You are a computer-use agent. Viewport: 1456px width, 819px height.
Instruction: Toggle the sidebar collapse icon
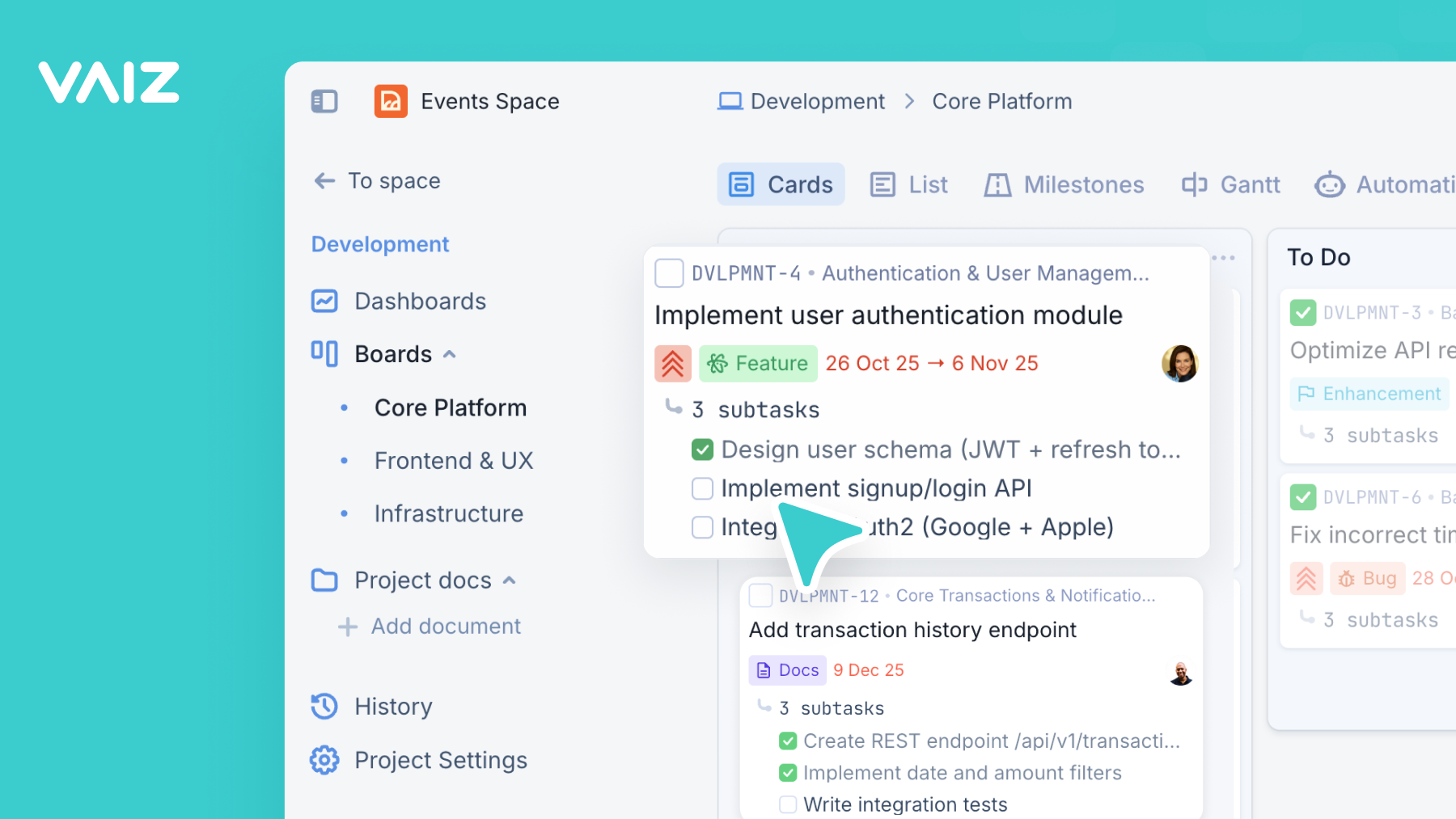click(324, 101)
